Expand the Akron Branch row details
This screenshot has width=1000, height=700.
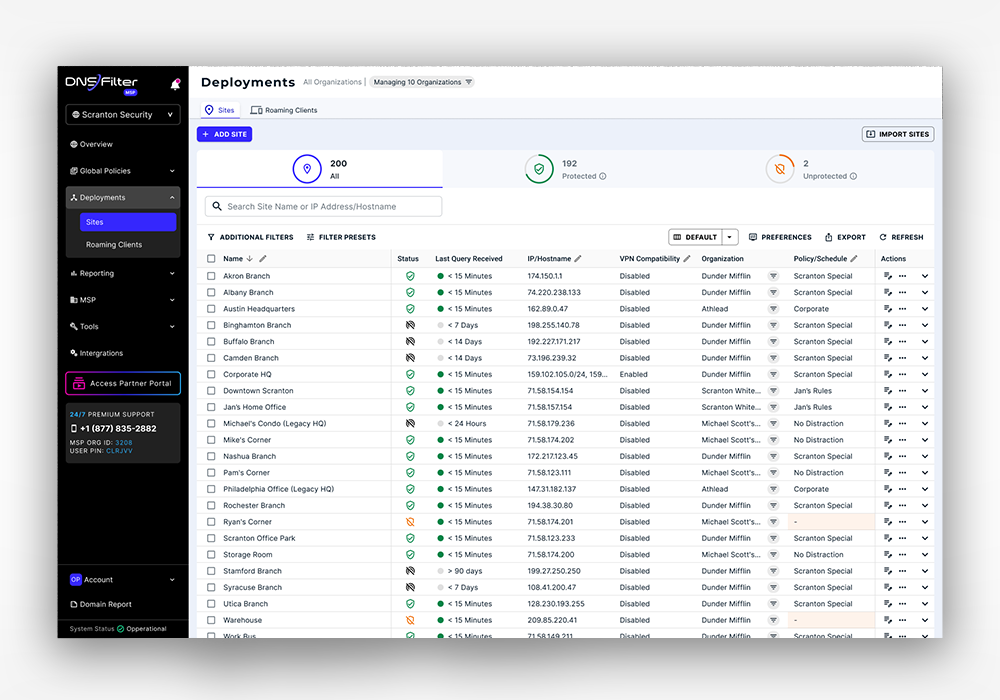[925, 276]
